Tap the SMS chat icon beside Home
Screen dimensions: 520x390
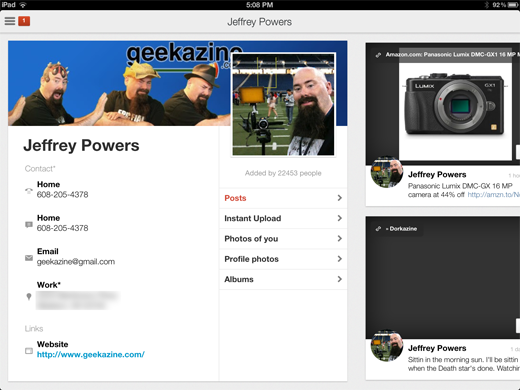tap(29, 224)
